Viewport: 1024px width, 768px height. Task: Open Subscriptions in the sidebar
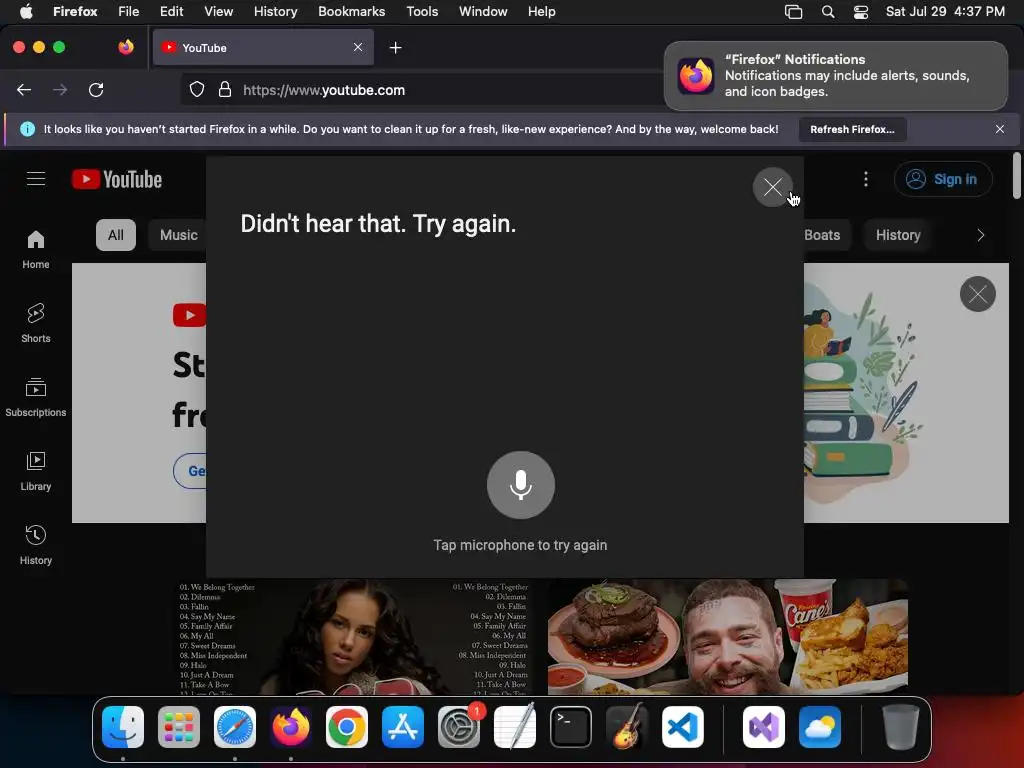pos(36,397)
